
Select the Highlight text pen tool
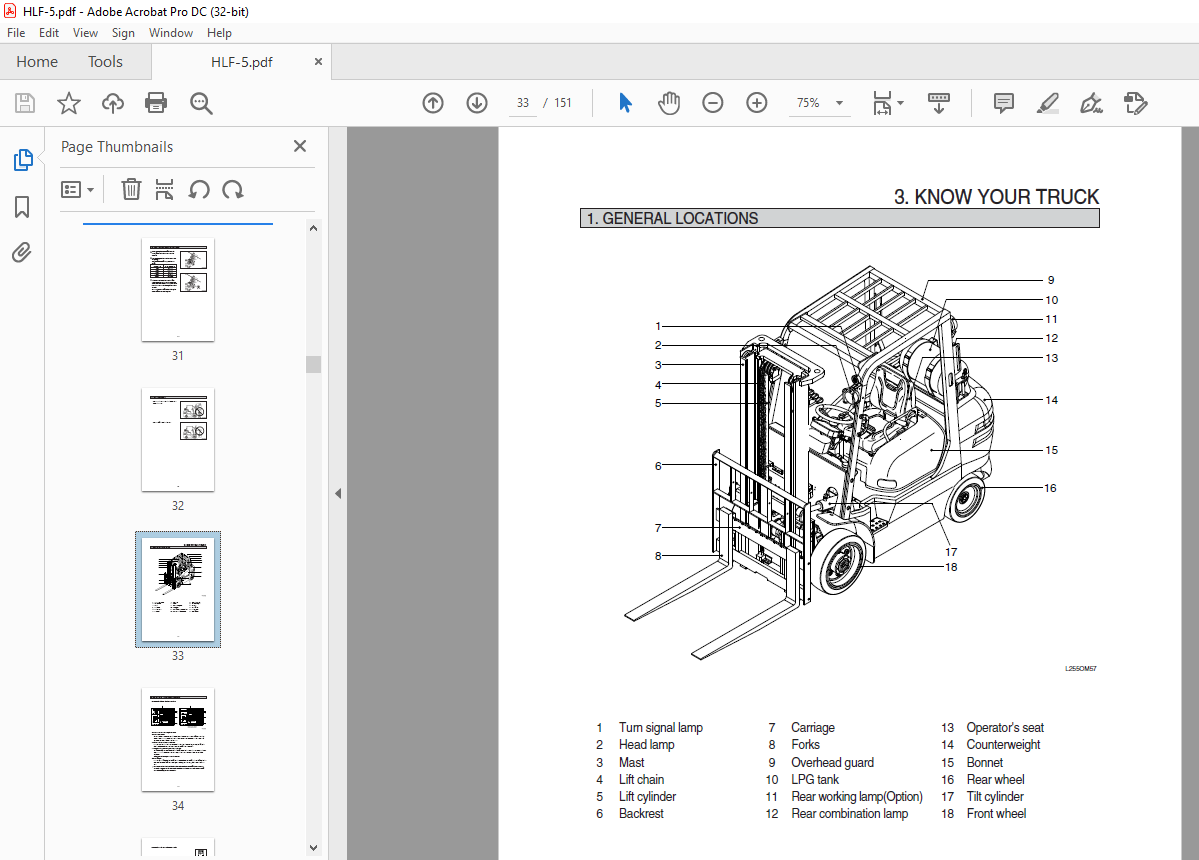point(1048,102)
